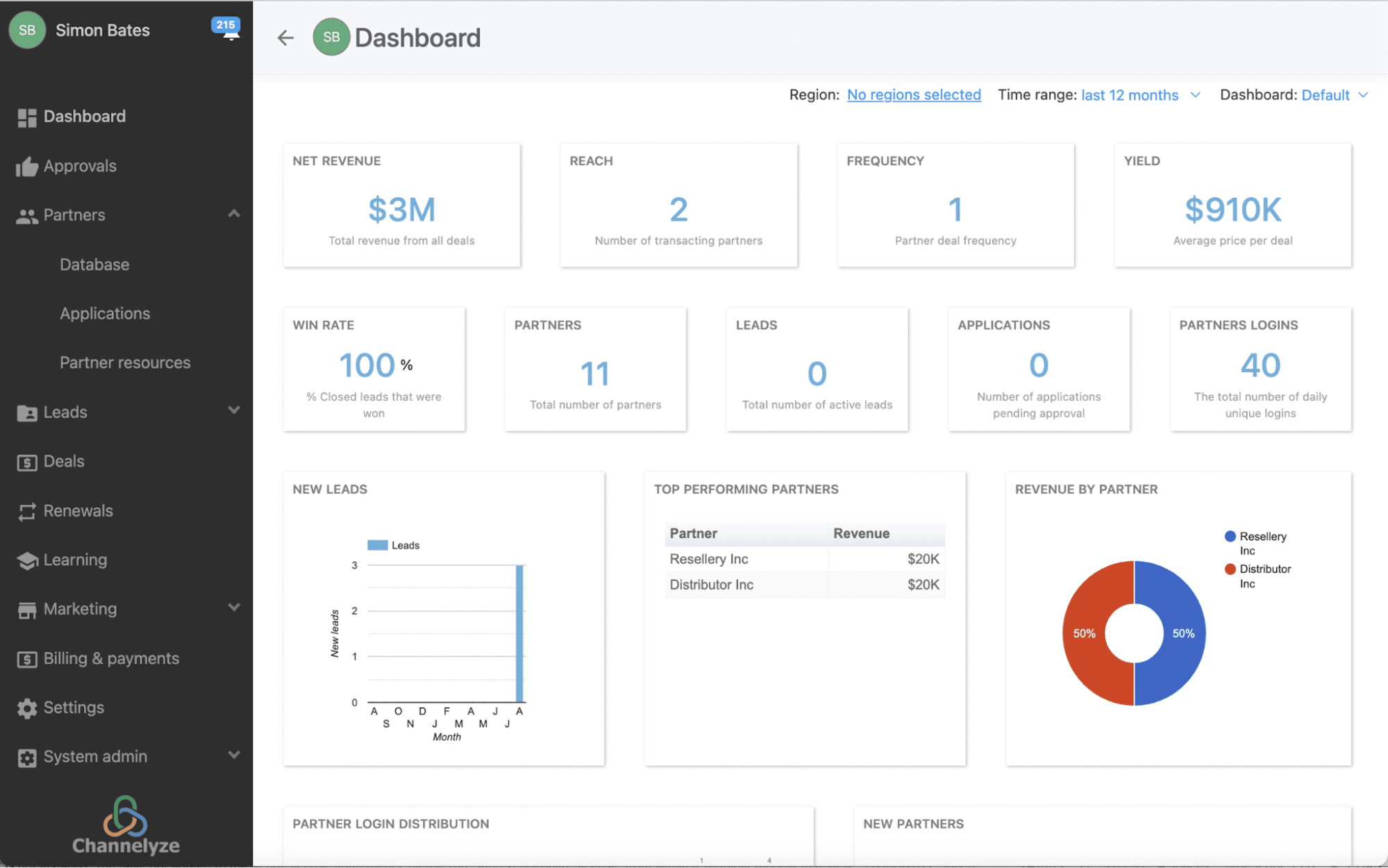Open Deals via its dollar icon

[x=27, y=461]
